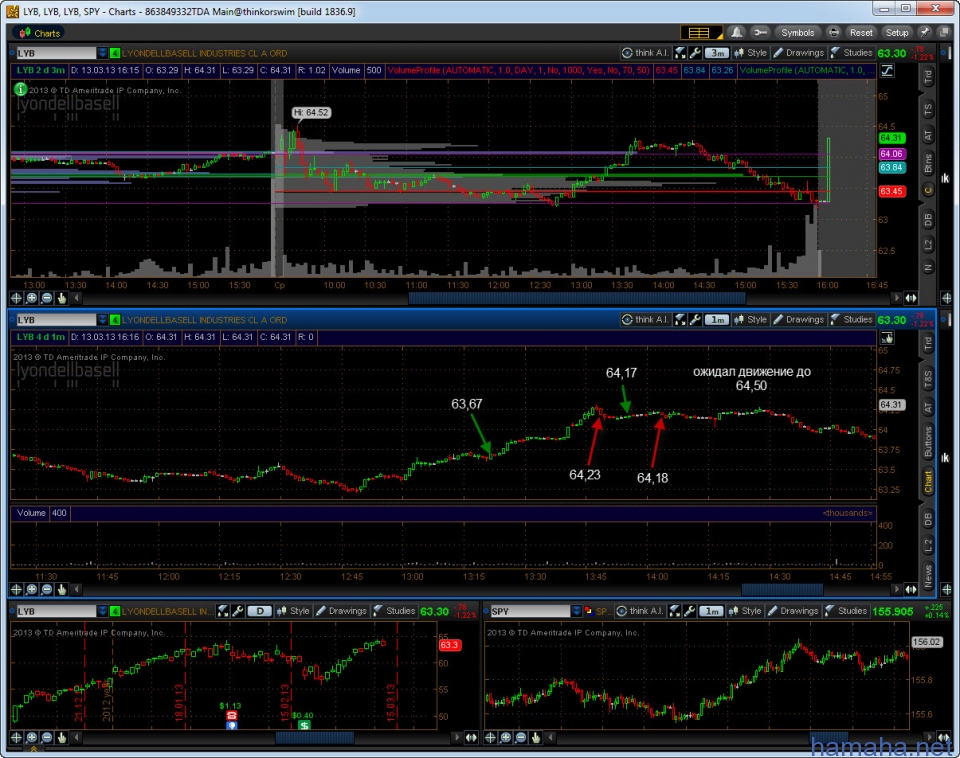Open Drawings menu in middle 1m chart
Image resolution: width=960 pixels, height=758 pixels.
click(798, 320)
